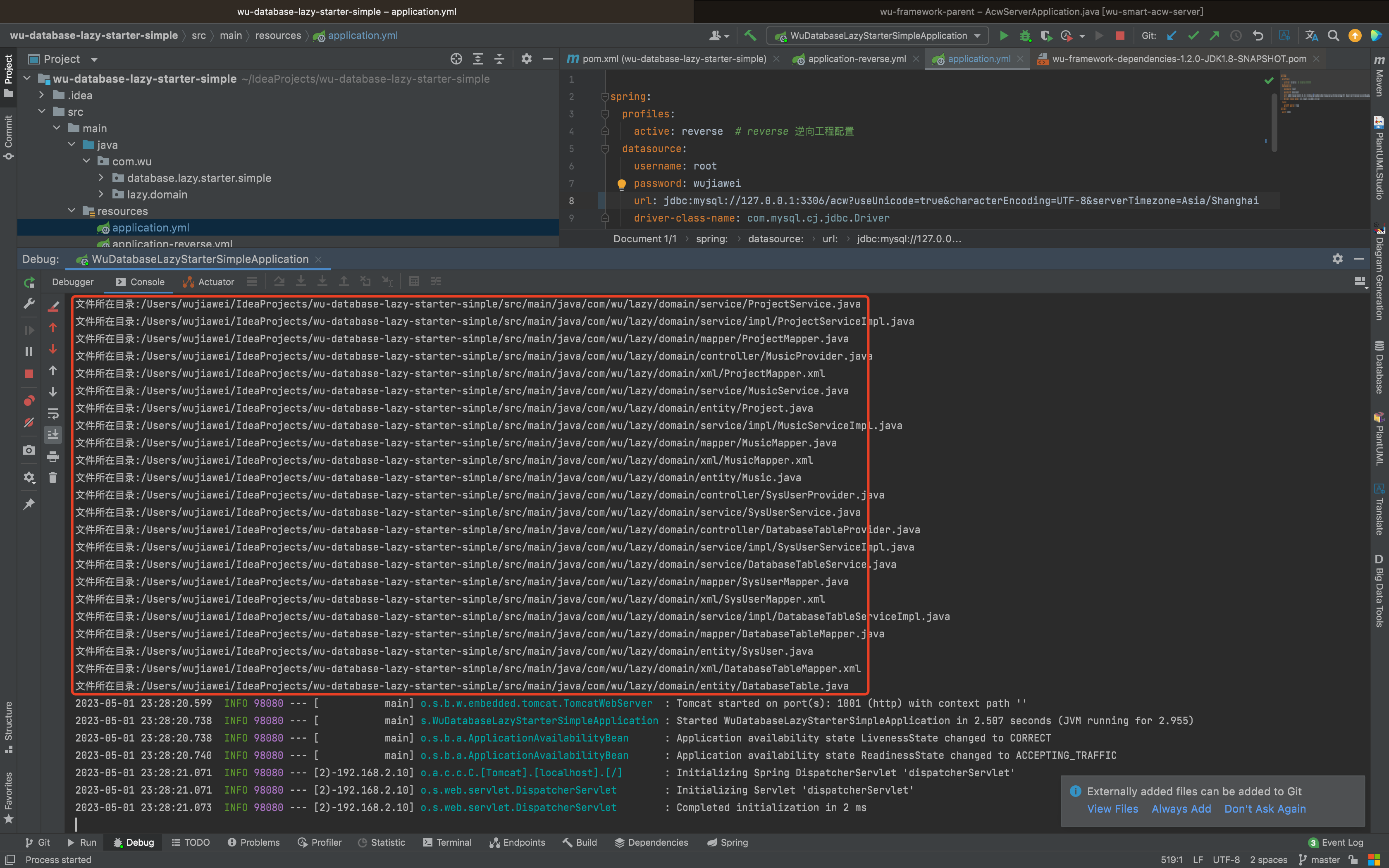This screenshot has height=868, width=1389.
Task: Toggle soft-wrap in console
Action: 53,413
